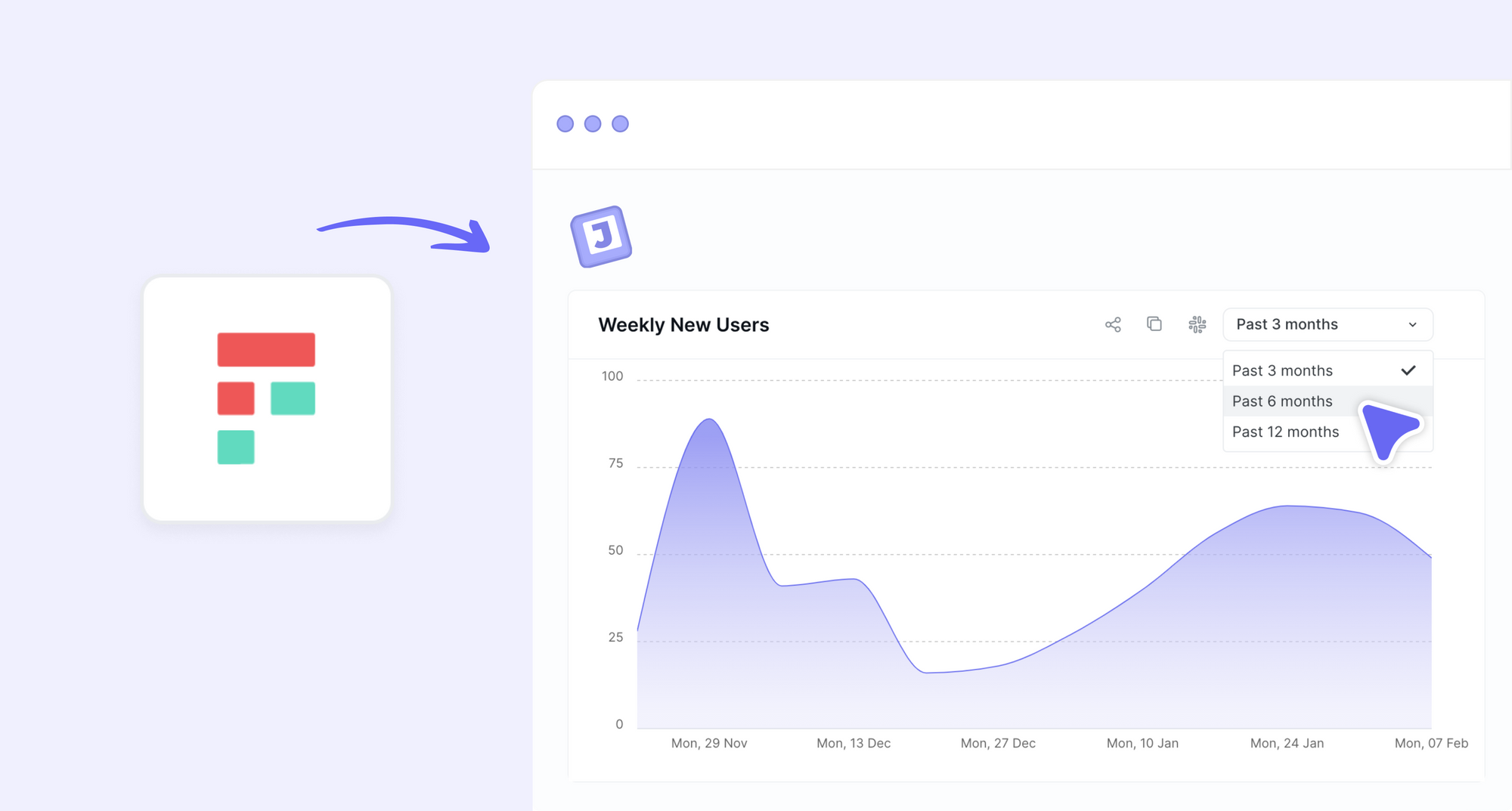Viewport: 1512px width, 811px height.
Task: Click the Mon, 27 Dec axis label
Action: [x=998, y=744]
